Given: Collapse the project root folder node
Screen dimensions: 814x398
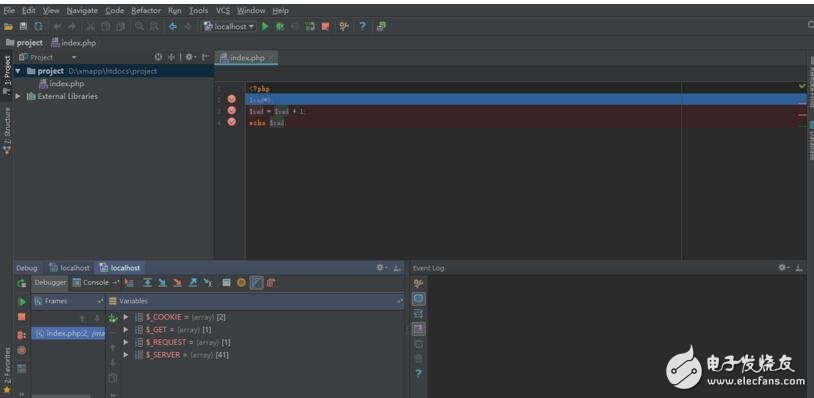Looking at the screenshot, I should click(18, 71).
